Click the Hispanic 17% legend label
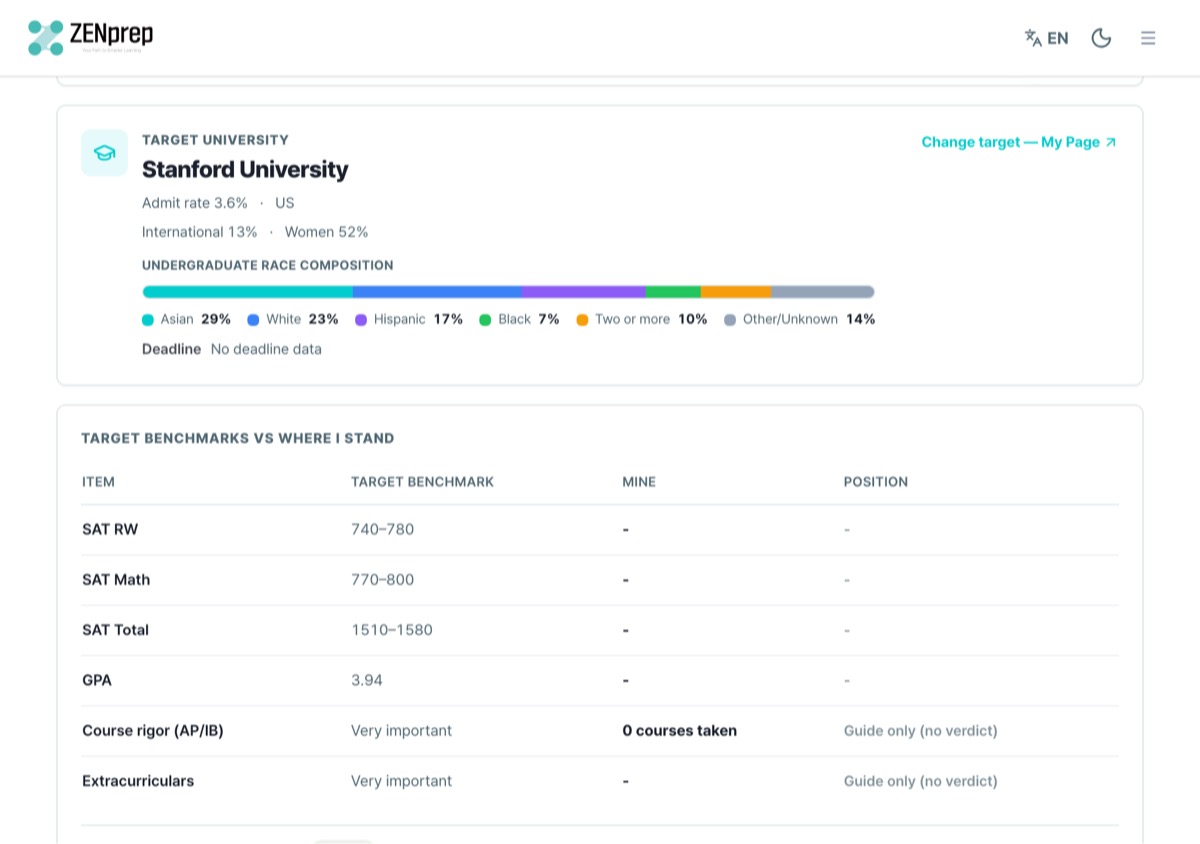This screenshot has width=1200, height=844. [x=418, y=319]
